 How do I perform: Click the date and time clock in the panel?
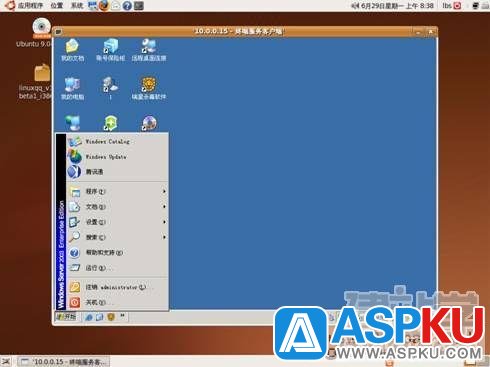[397, 6]
